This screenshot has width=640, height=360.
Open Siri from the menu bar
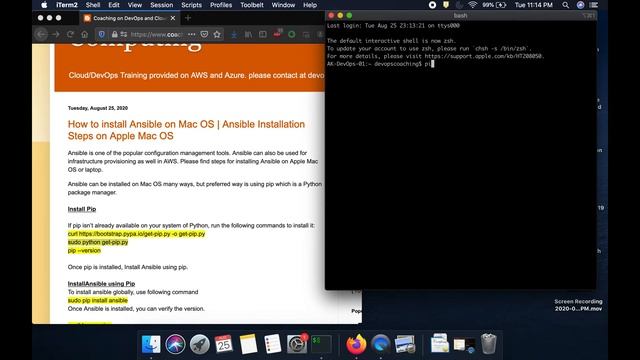tap(580, 5)
